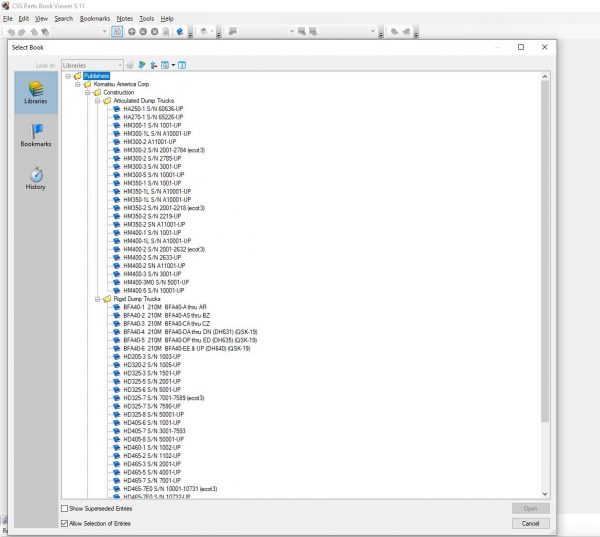Select HD325-7 S/N 7001-7589 (ecot3)
The height and width of the screenshot is (537, 600).
[x=164, y=398]
